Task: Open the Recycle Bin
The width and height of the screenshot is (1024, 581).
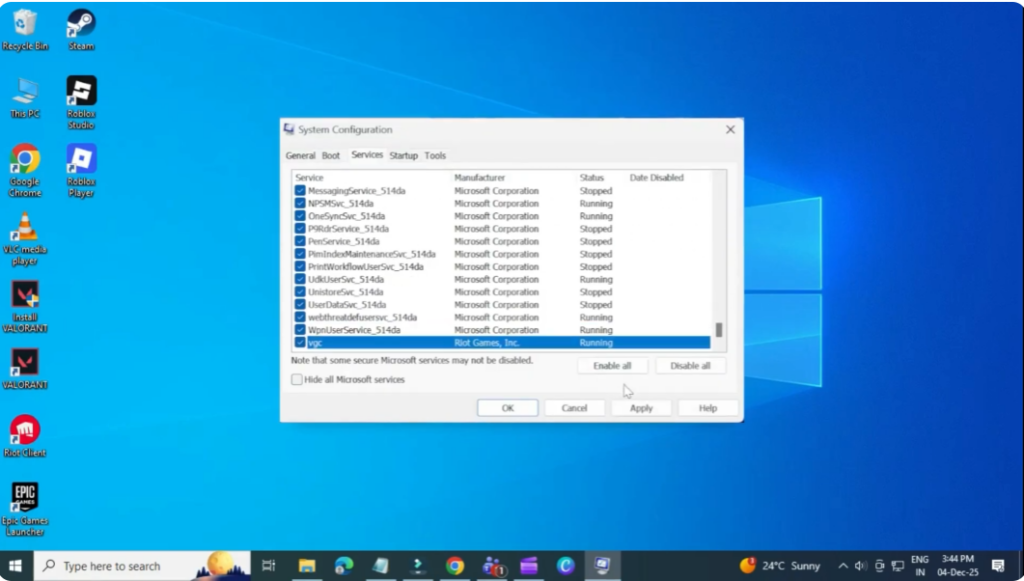Action: [x=23, y=22]
